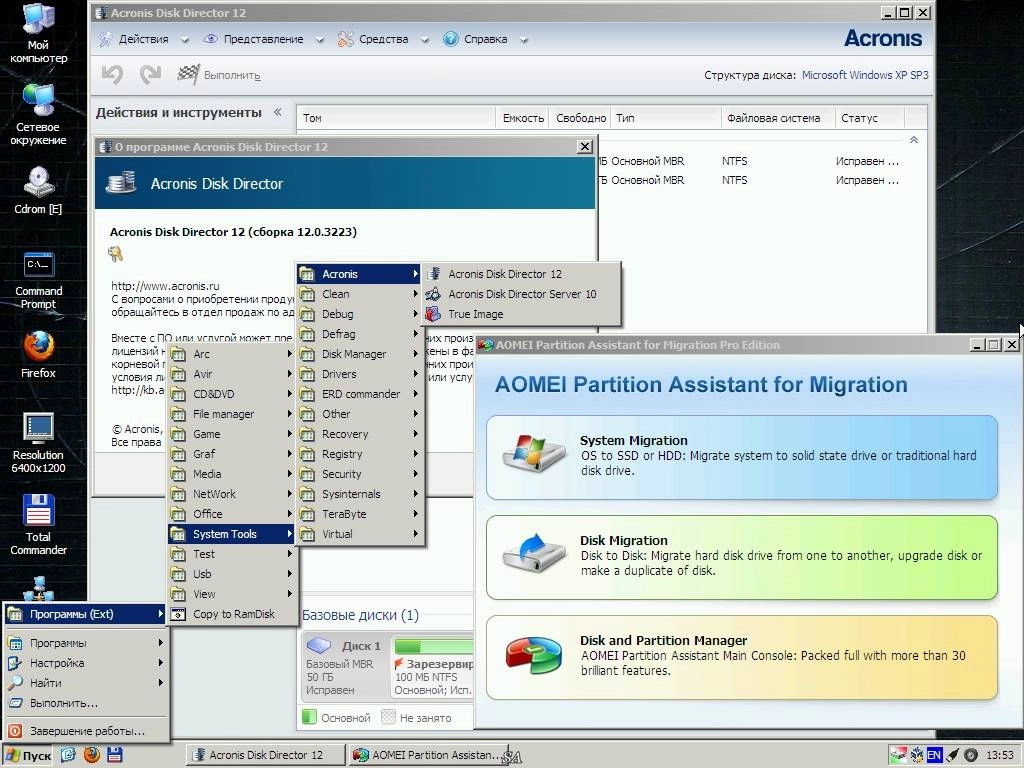Expand dropdown arrow next to Справка

[524, 40]
